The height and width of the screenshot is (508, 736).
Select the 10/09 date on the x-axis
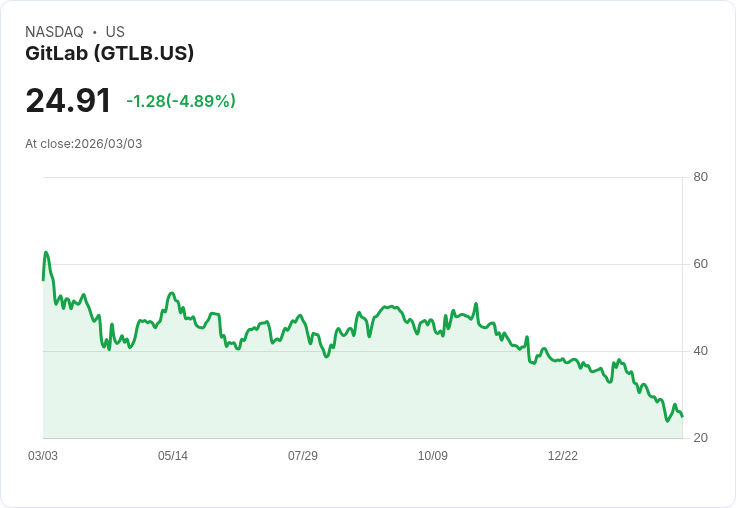pos(433,456)
